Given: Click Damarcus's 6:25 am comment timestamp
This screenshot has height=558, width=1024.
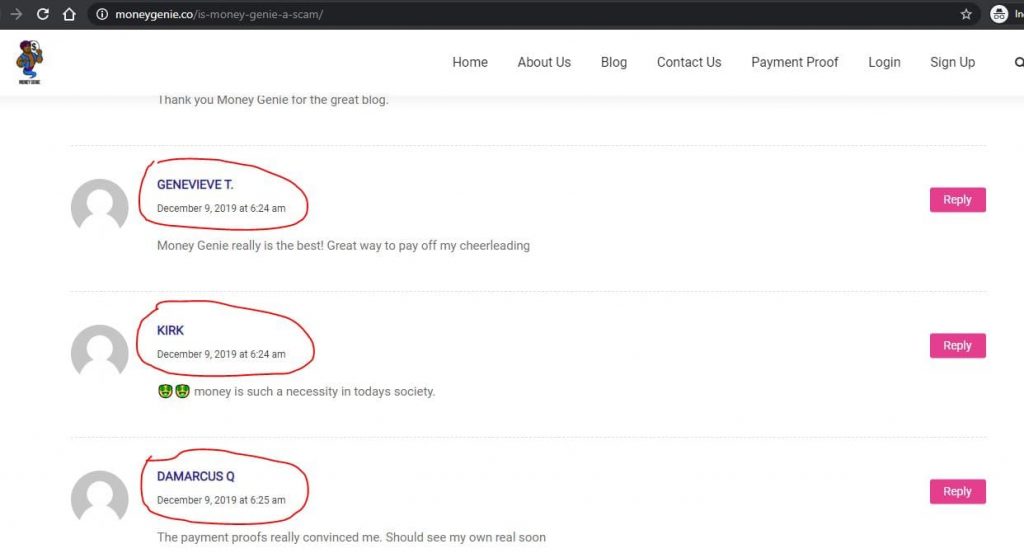Looking at the screenshot, I should 221,500.
